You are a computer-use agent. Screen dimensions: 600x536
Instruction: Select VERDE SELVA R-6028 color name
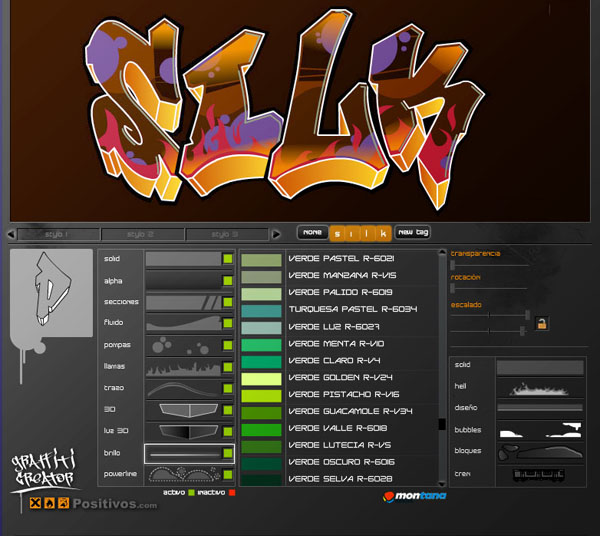[x=340, y=479]
